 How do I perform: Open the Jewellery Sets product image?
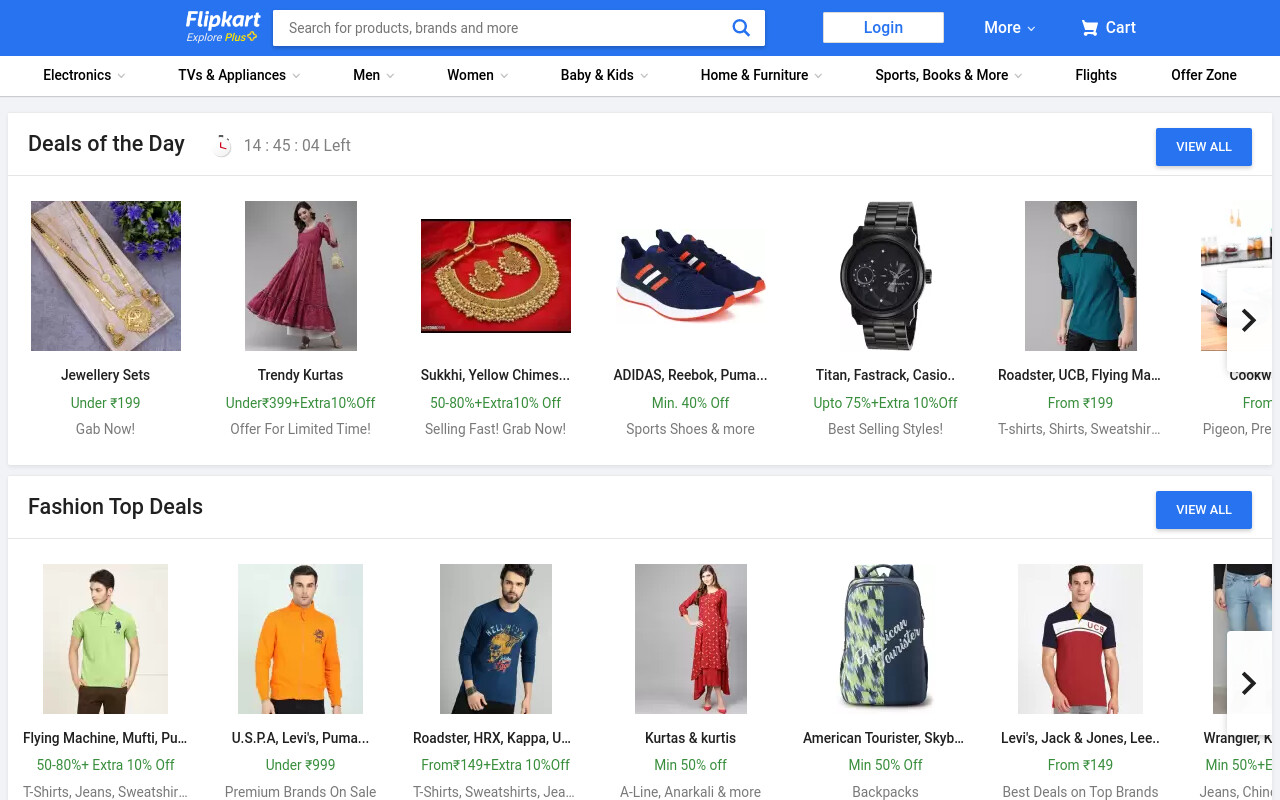click(106, 276)
